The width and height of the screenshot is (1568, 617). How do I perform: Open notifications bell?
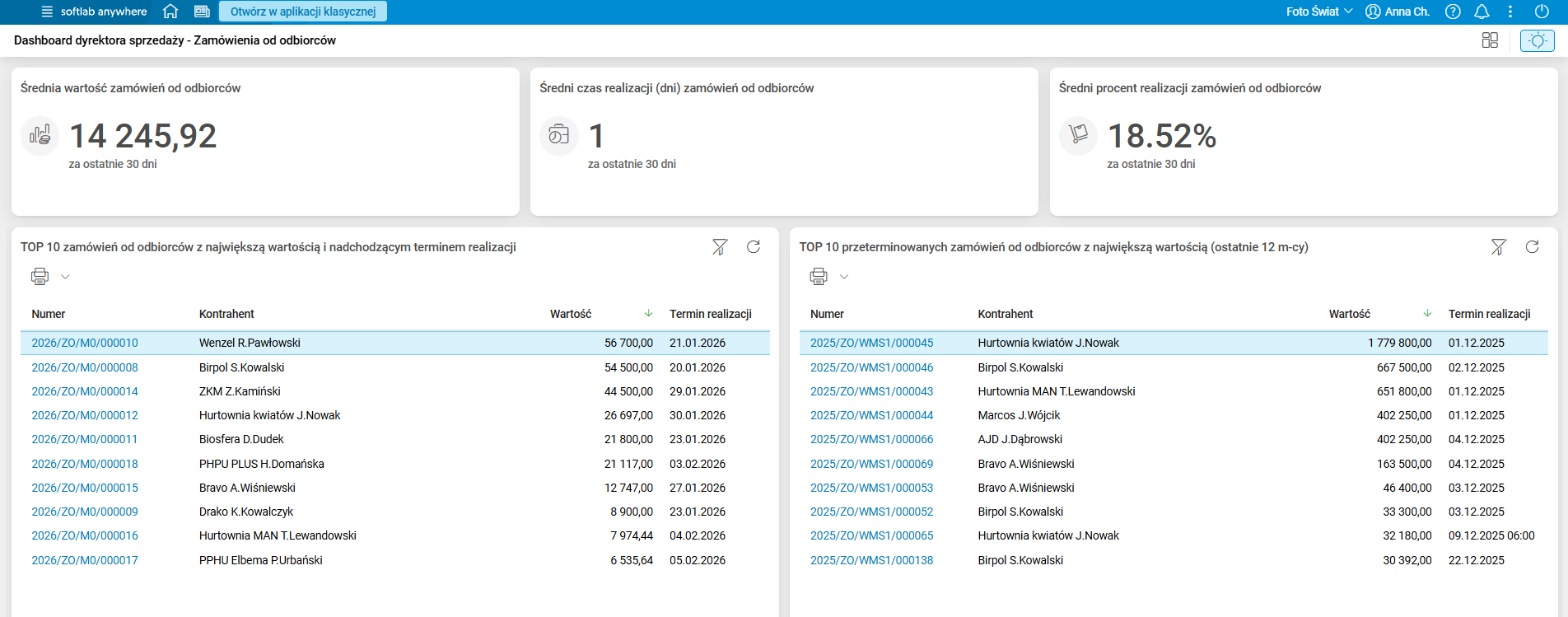pos(1482,12)
